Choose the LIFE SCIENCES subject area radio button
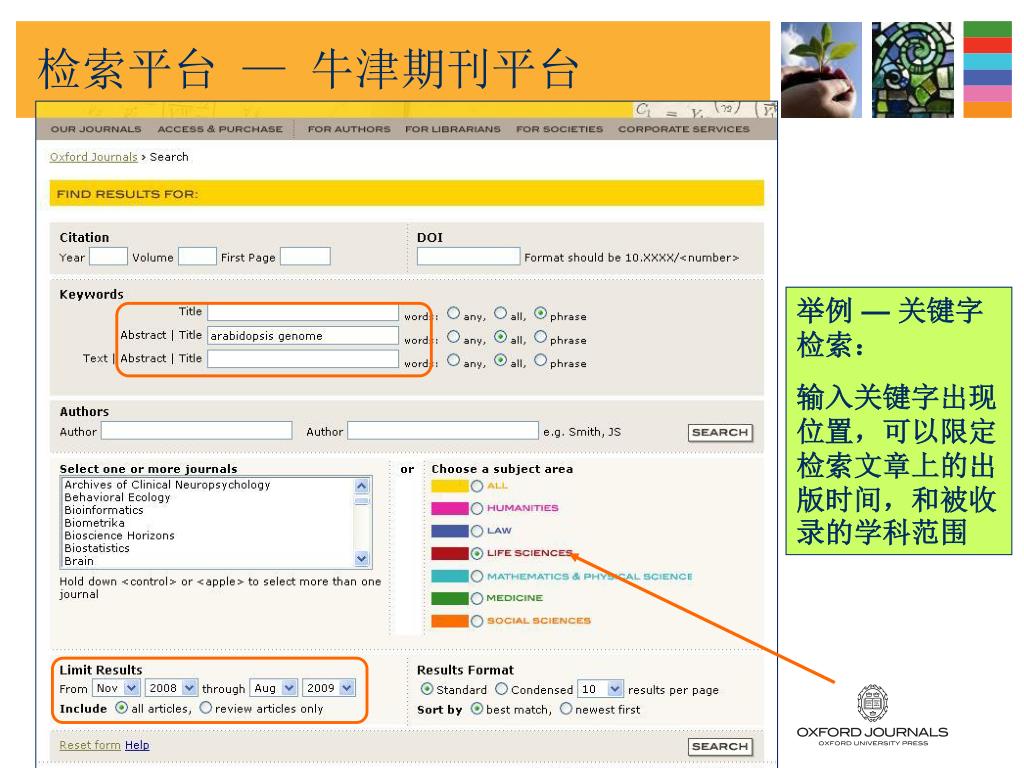 (477, 553)
